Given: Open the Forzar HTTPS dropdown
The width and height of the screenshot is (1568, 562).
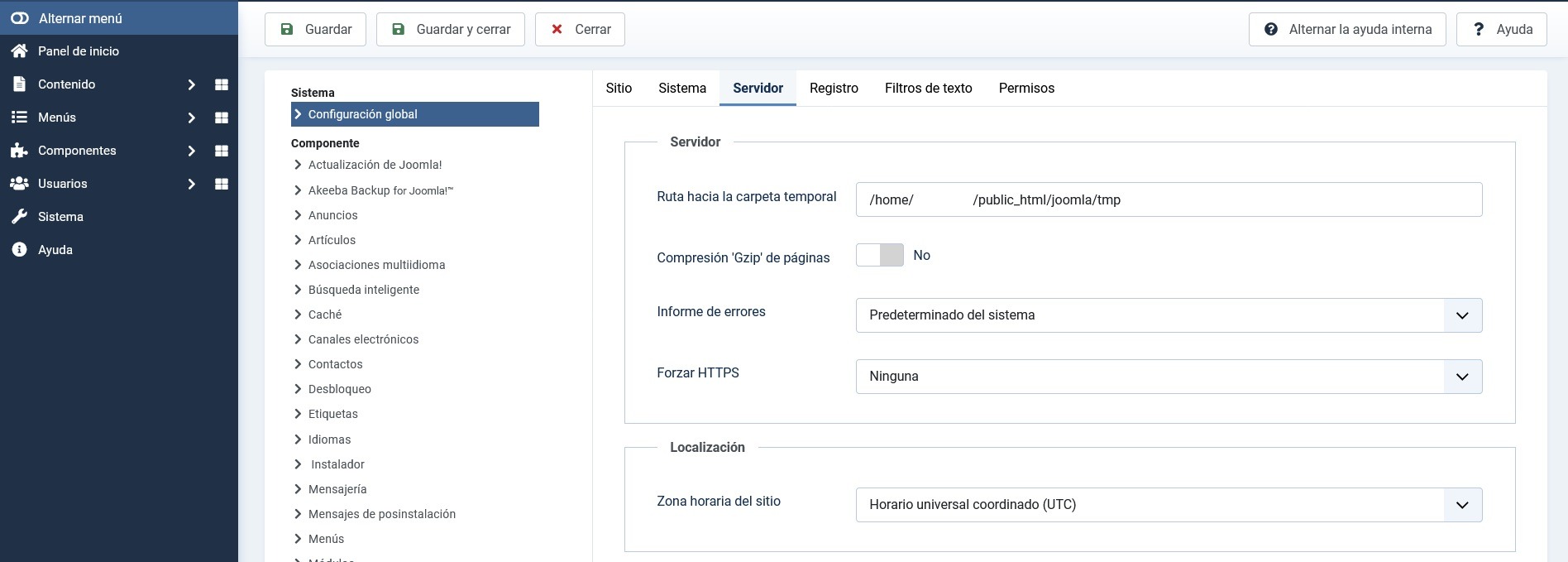Looking at the screenshot, I should coord(1168,377).
